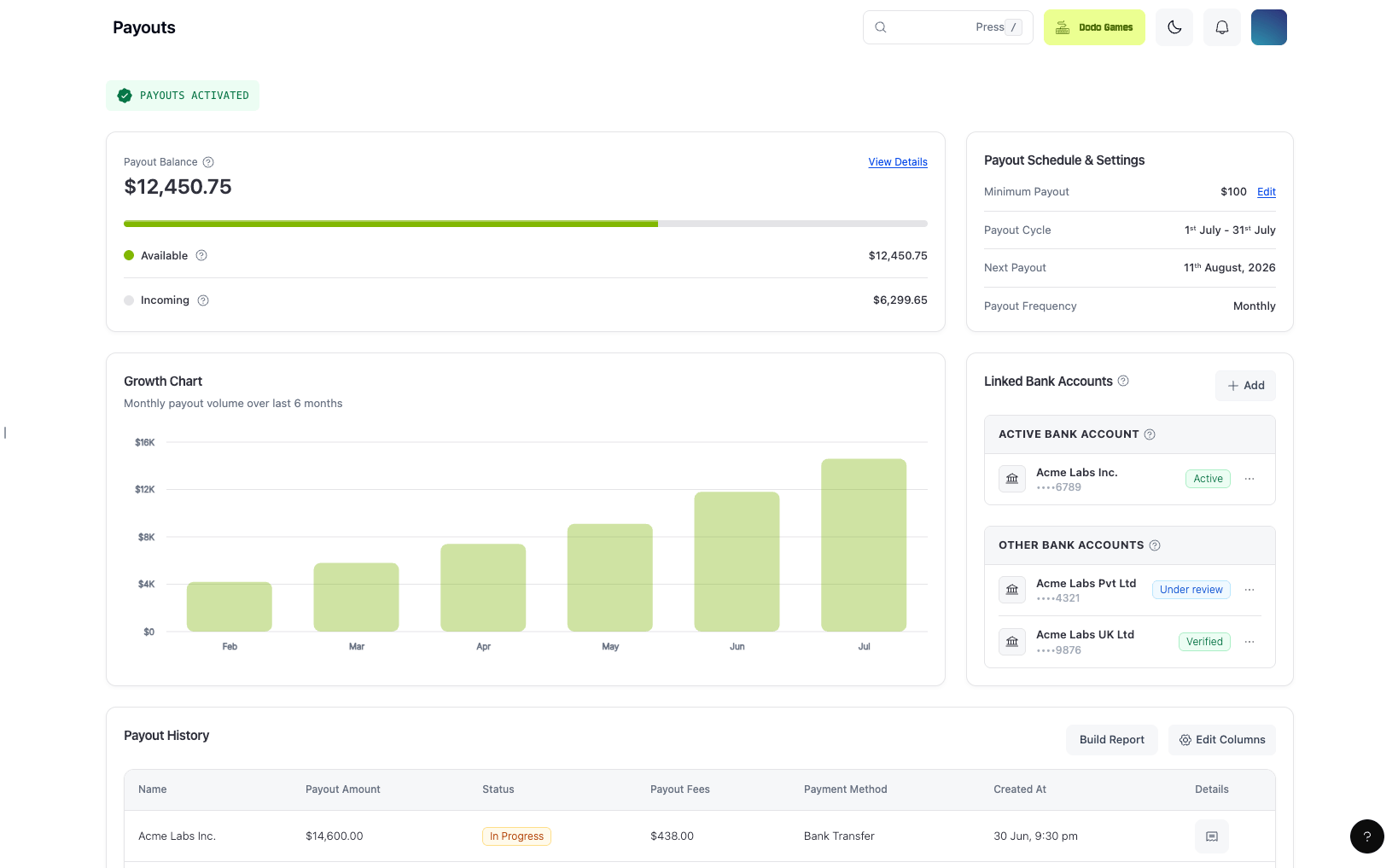Viewport: 1398px width, 868px height.
Task: Click bank icon for Acme Labs Inc.
Action: click(x=1012, y=479)
